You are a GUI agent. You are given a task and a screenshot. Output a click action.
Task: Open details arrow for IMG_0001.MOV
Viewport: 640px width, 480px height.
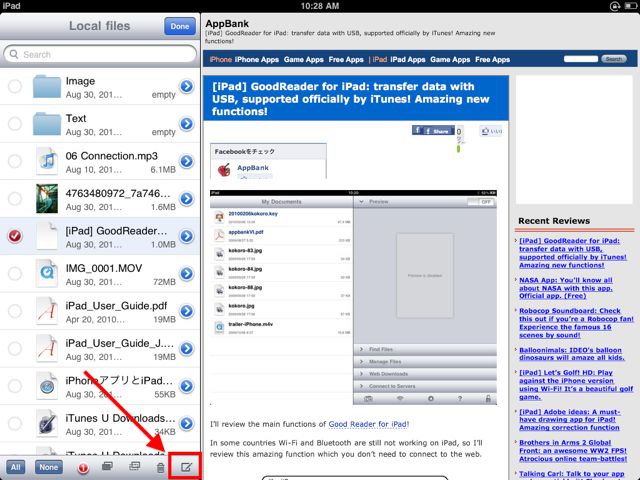tap(187, 273)
